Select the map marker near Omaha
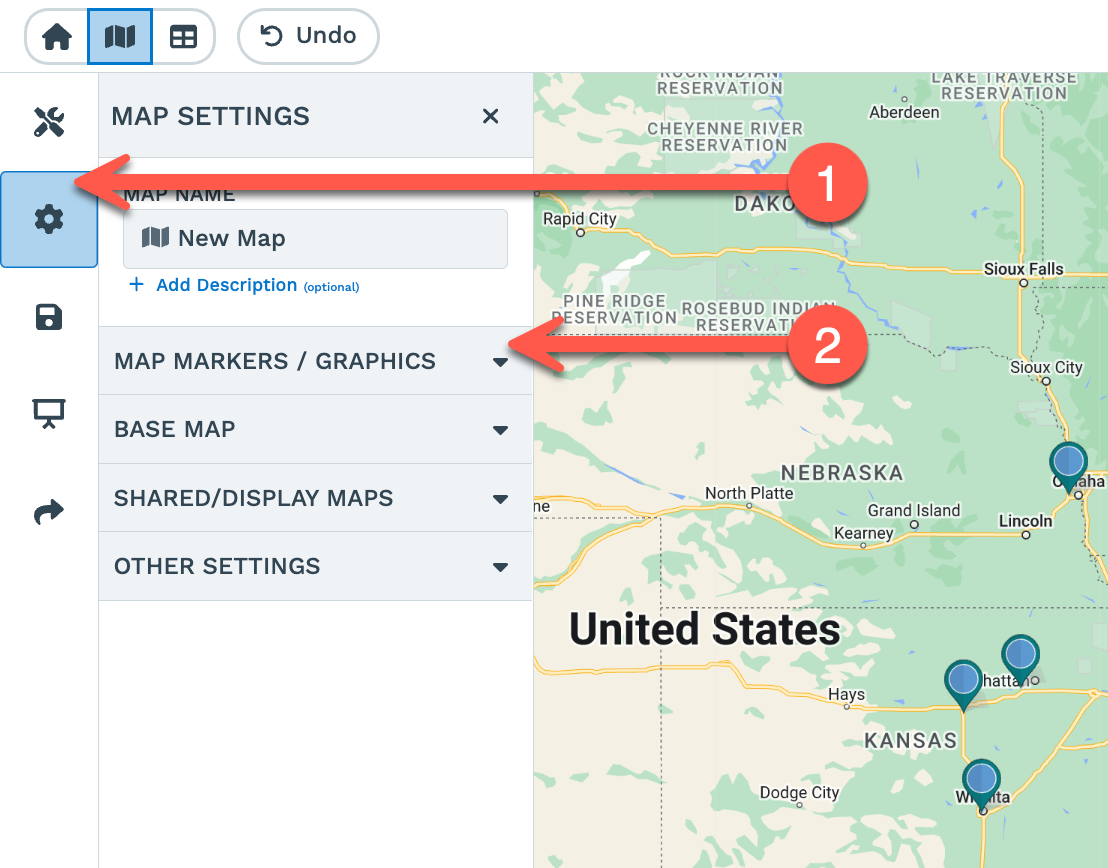This screenshot has width=1108, height=868. [x=1068, y=465]
